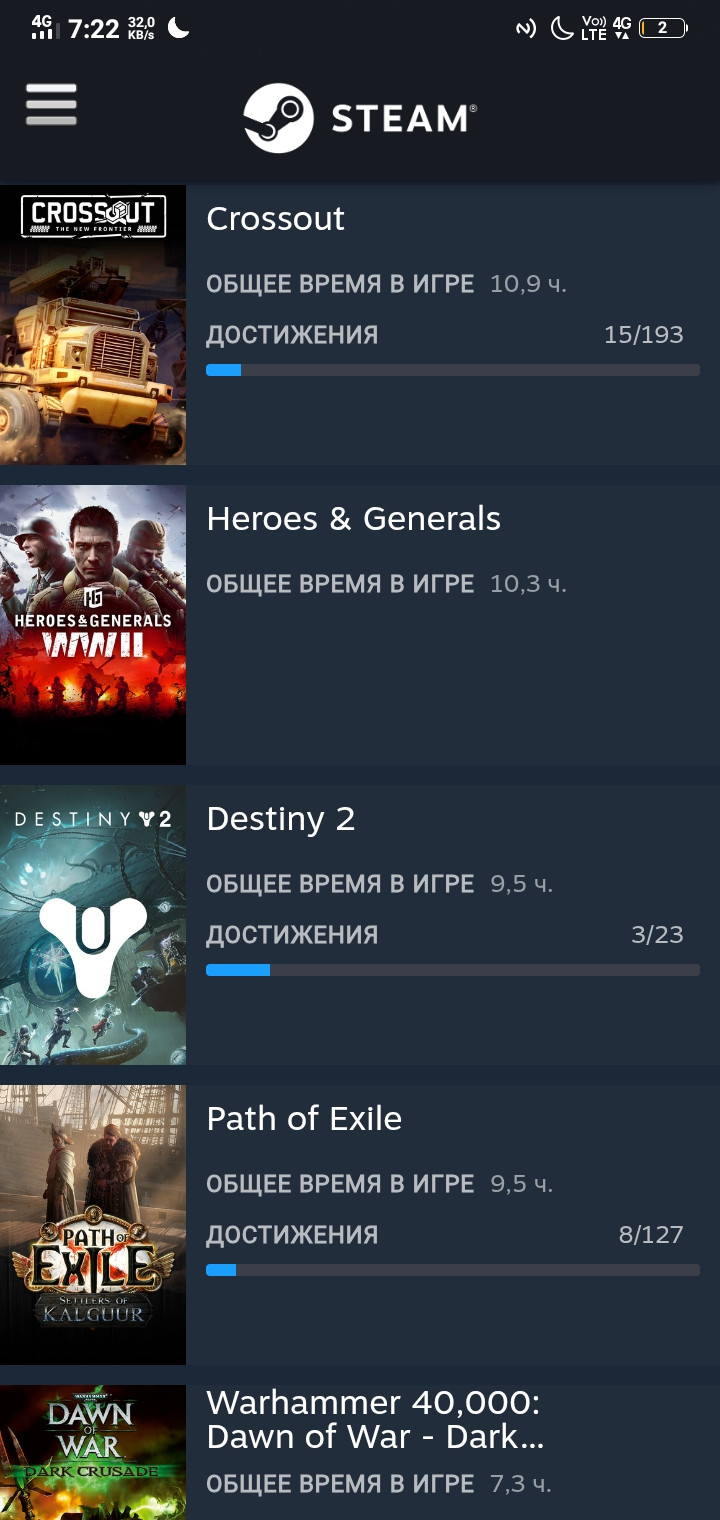The image size is (720, 1520).
Task: Select the Path of Exile title
Action: (304, 1119)
